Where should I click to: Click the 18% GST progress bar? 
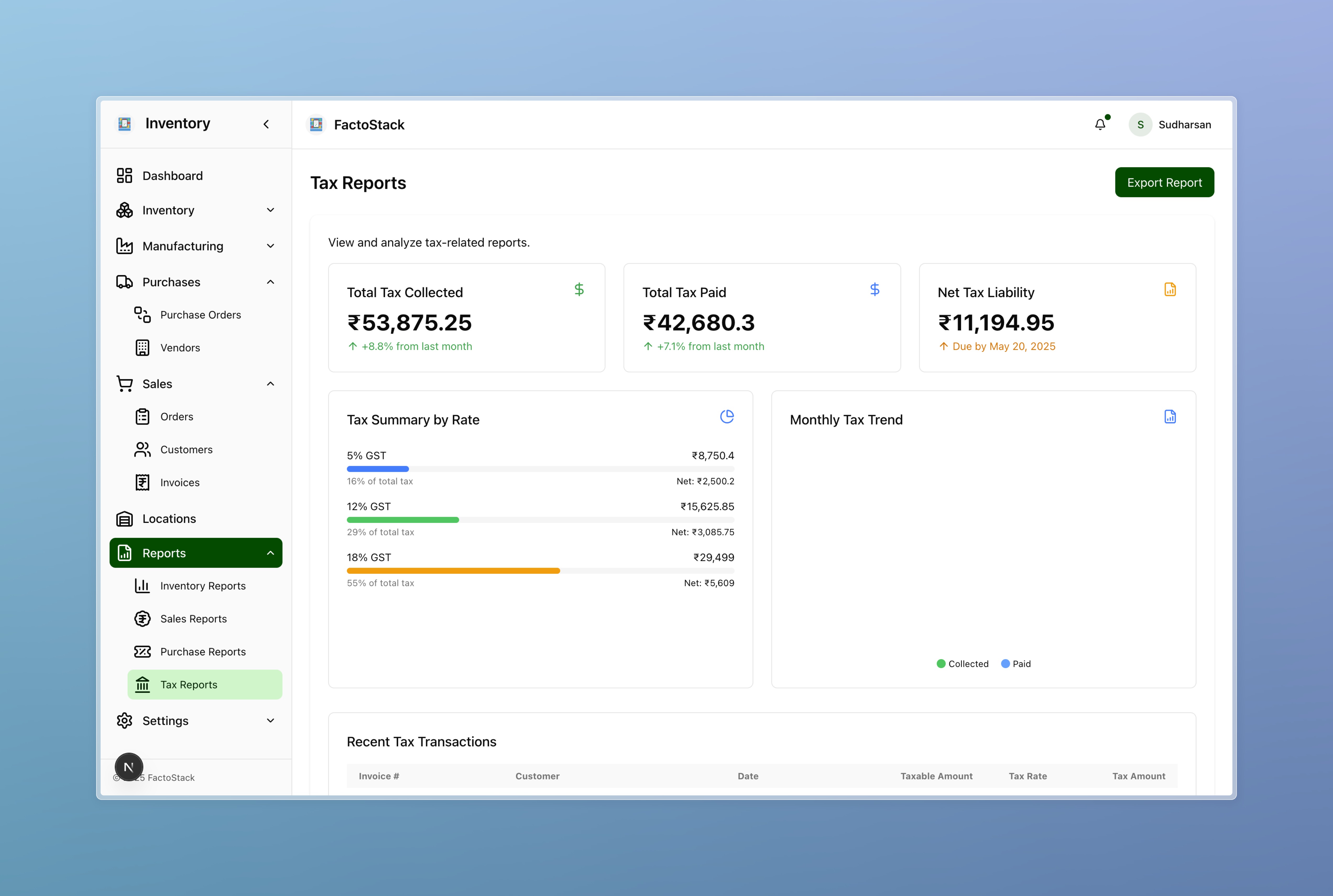540,571
